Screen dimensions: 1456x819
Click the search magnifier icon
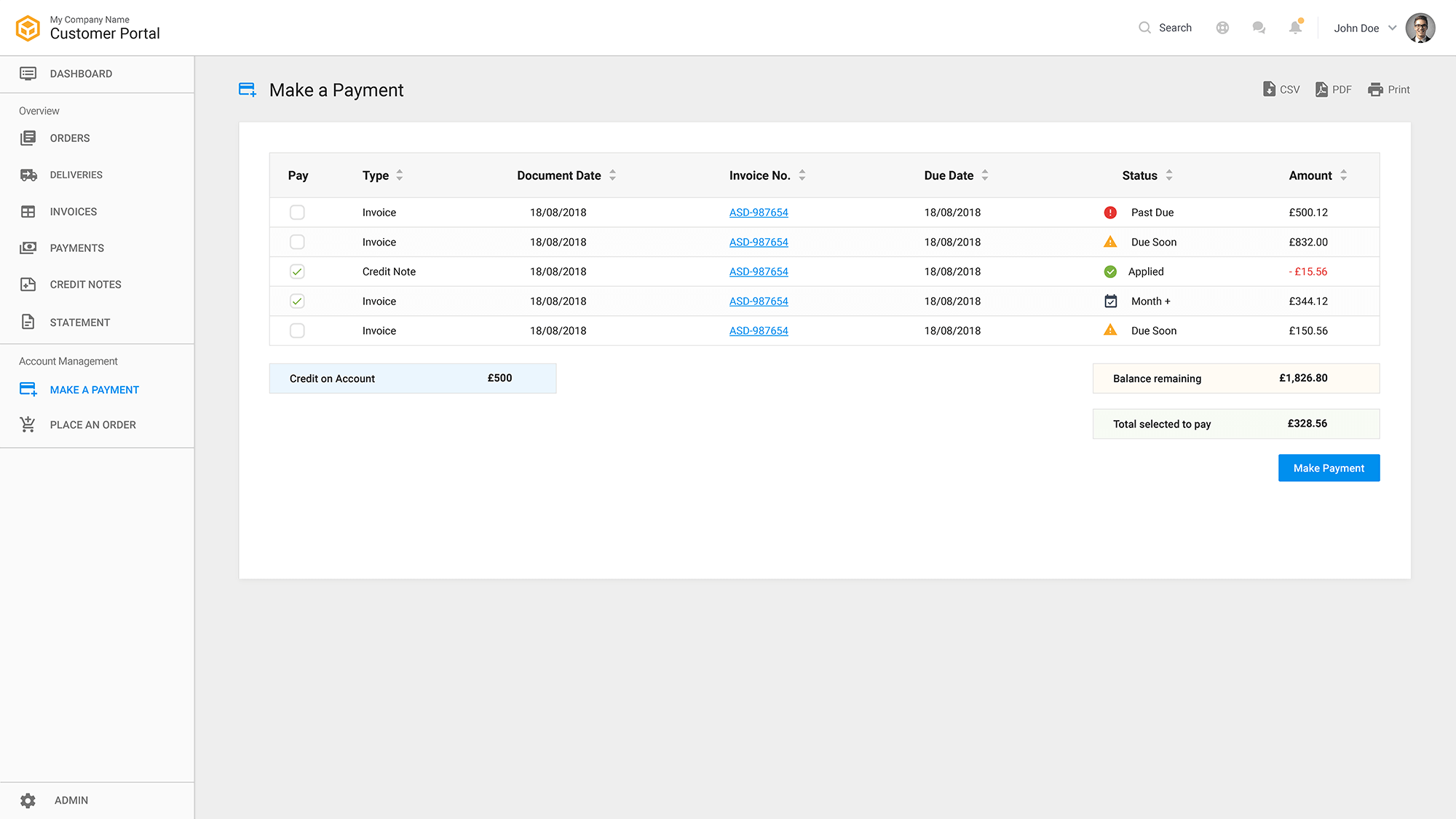(1144, 28)
